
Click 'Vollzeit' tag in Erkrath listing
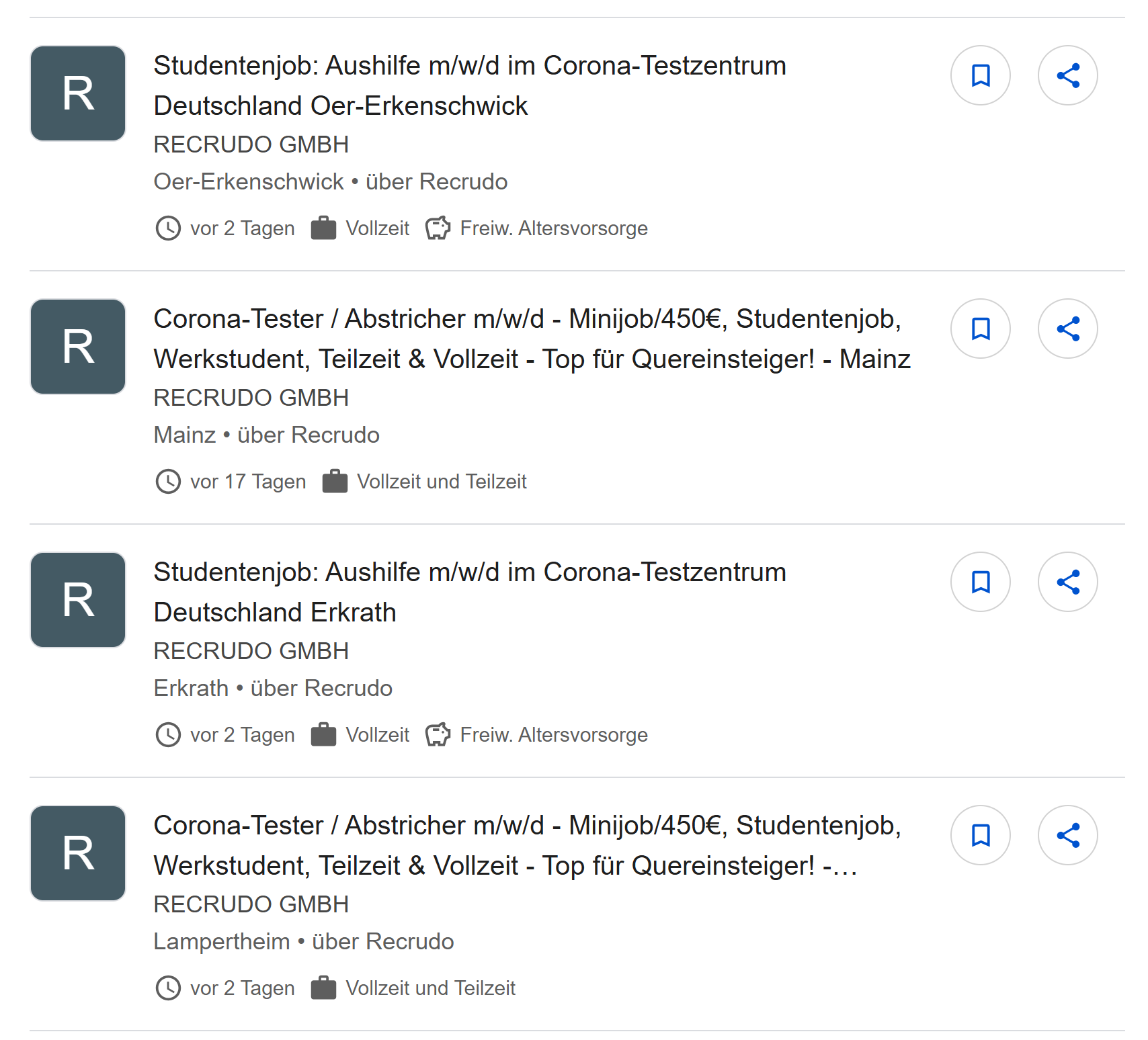tap(378, 735)
